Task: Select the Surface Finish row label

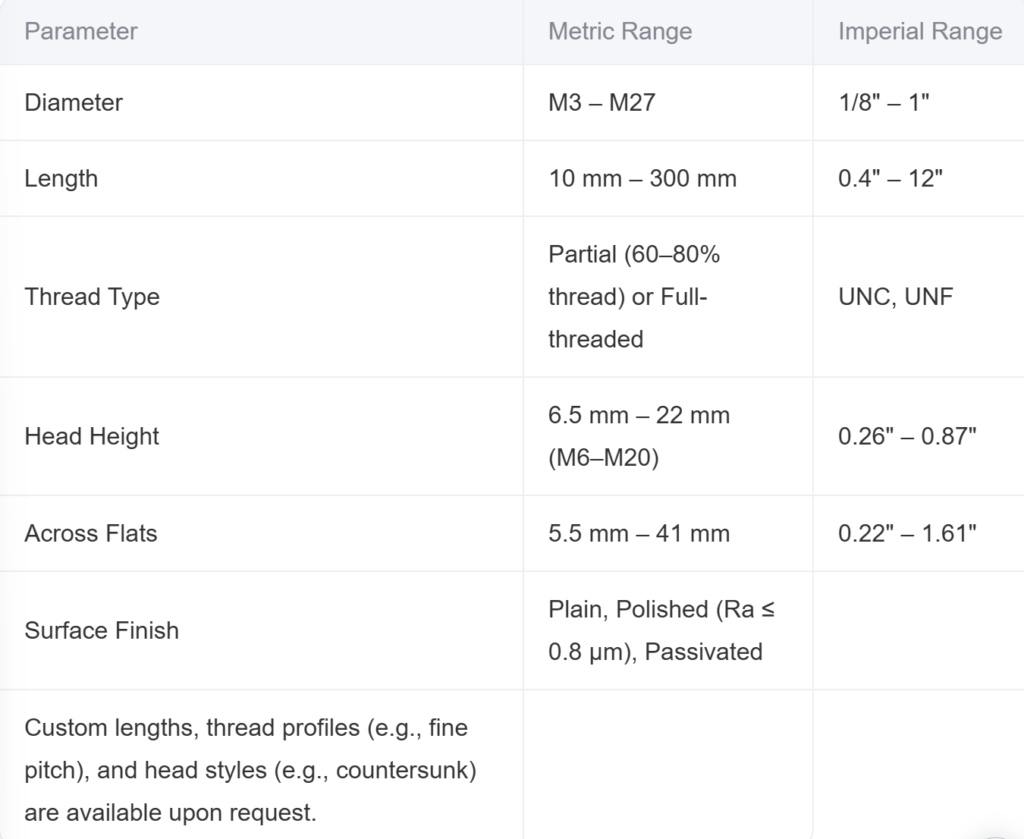Action: 102,630
